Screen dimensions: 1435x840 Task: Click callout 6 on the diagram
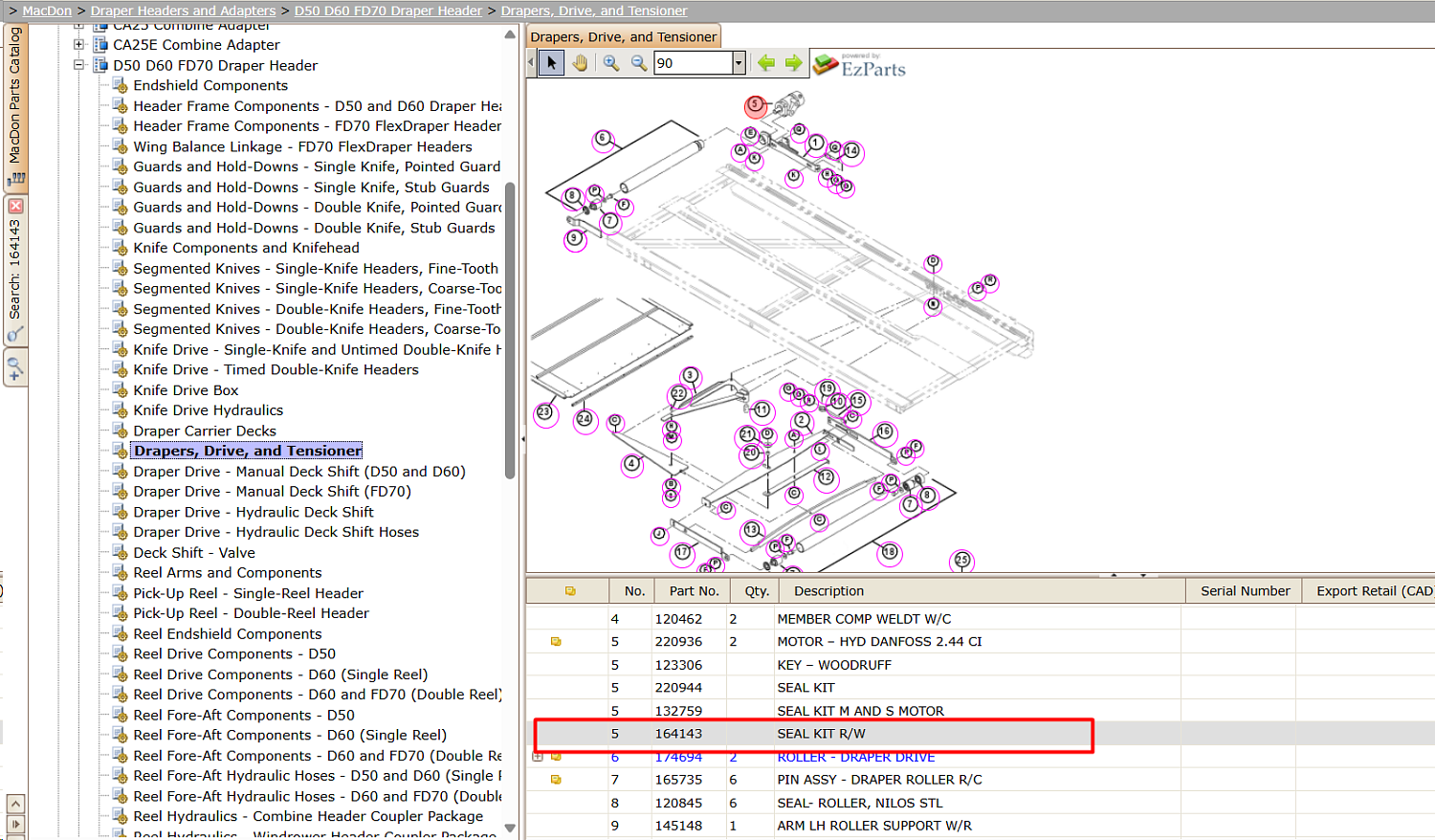(x=603, y=139)
